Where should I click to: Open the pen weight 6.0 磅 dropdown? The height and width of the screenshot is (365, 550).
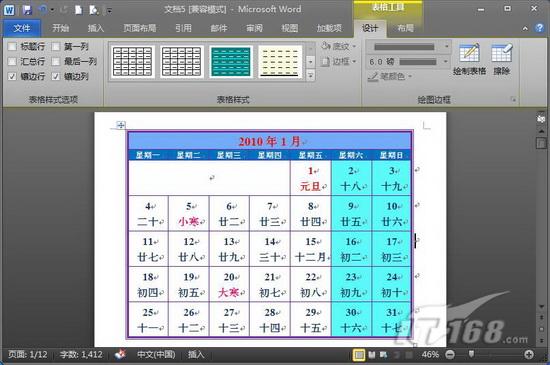tap(408, 62)
